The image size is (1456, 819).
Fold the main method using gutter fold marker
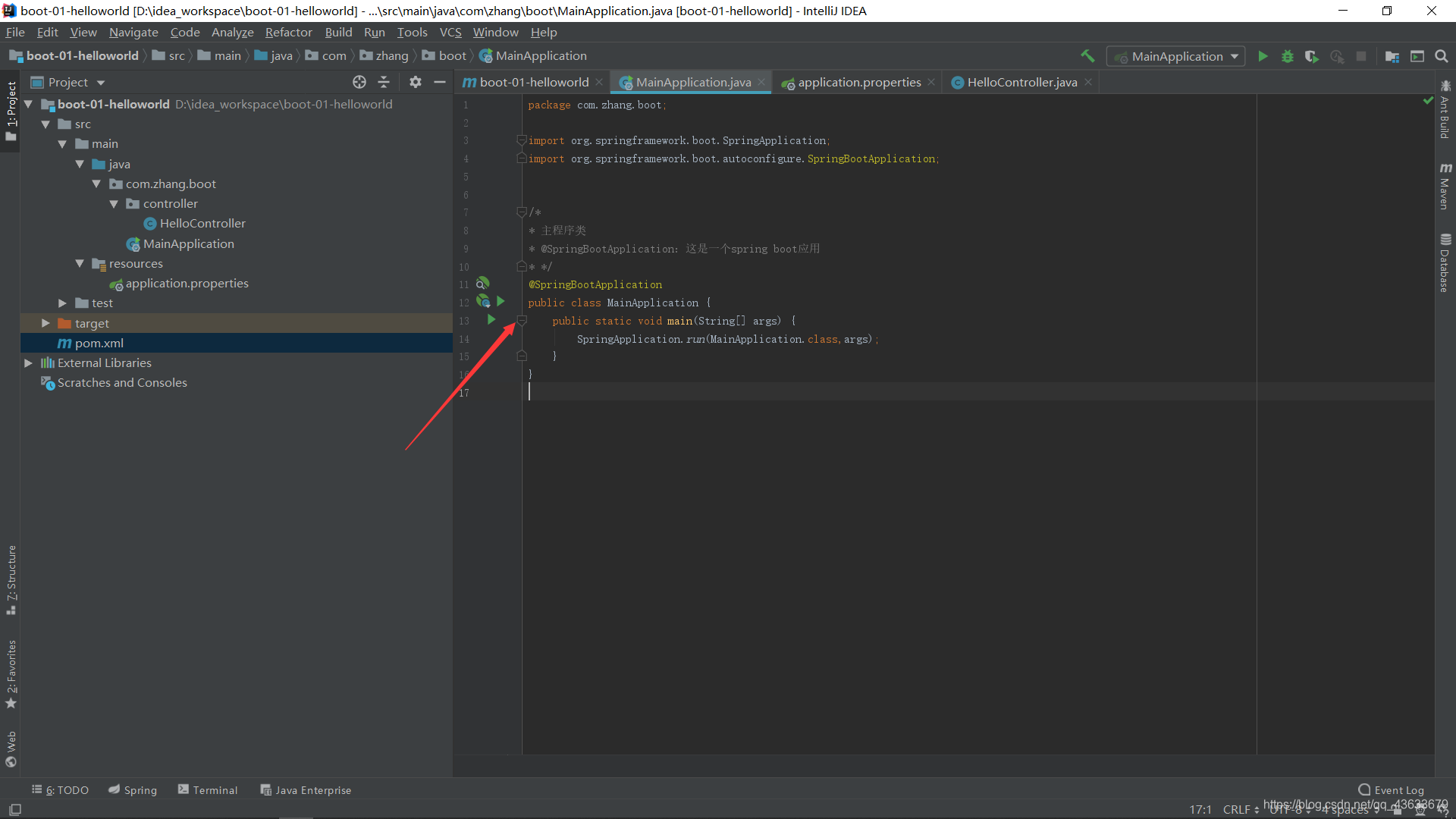click(x=522, y=321)
